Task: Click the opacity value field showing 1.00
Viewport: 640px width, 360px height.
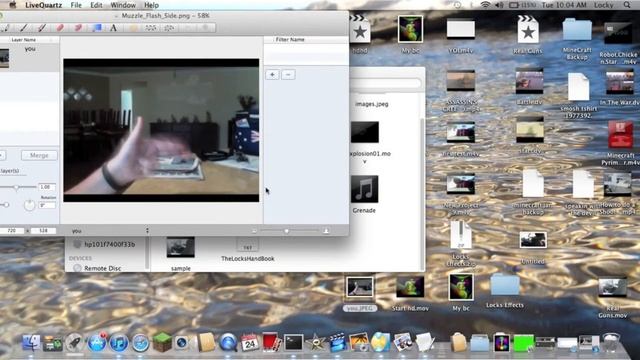Action: [47, 187]
